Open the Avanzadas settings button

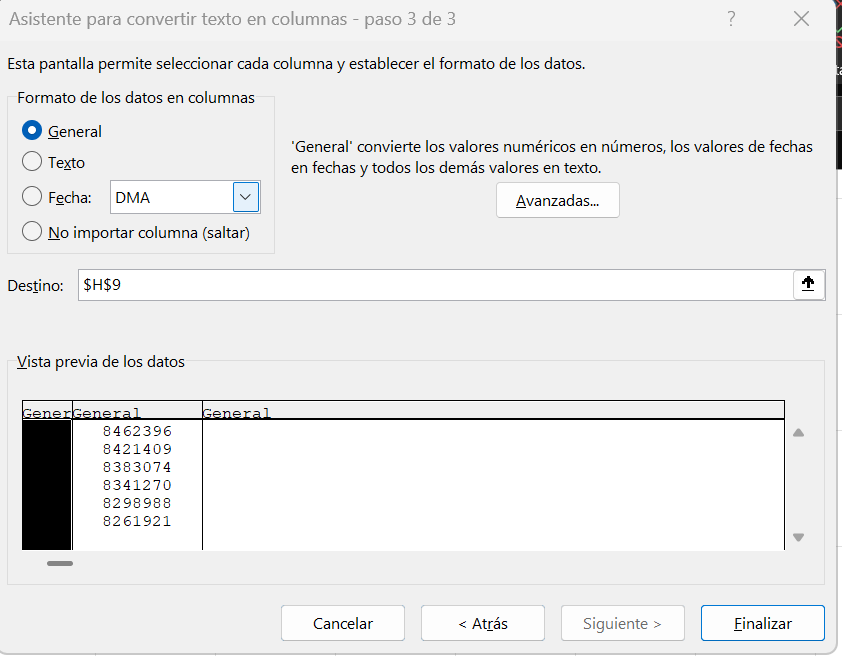(557, 201)
